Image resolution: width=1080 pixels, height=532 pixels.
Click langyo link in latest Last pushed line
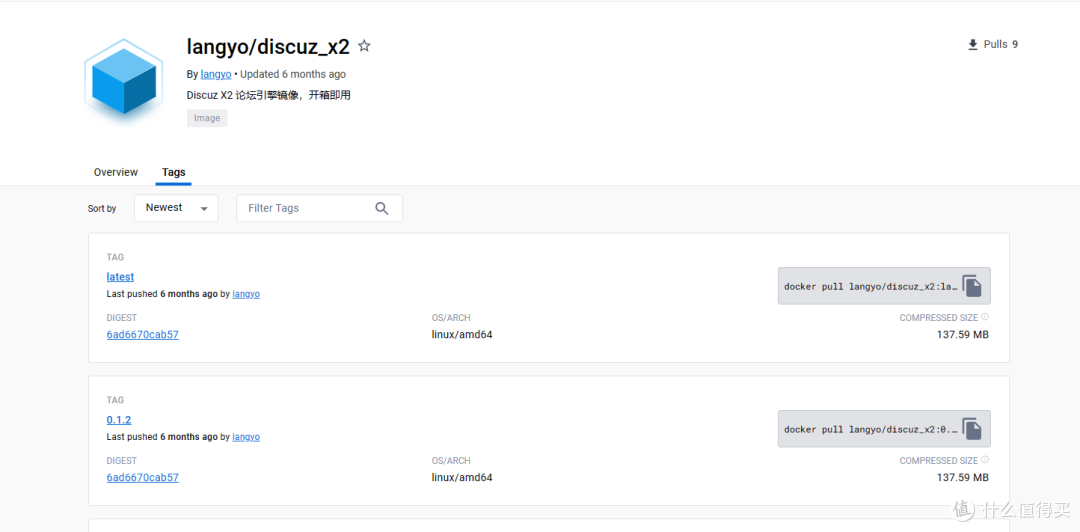246,294
